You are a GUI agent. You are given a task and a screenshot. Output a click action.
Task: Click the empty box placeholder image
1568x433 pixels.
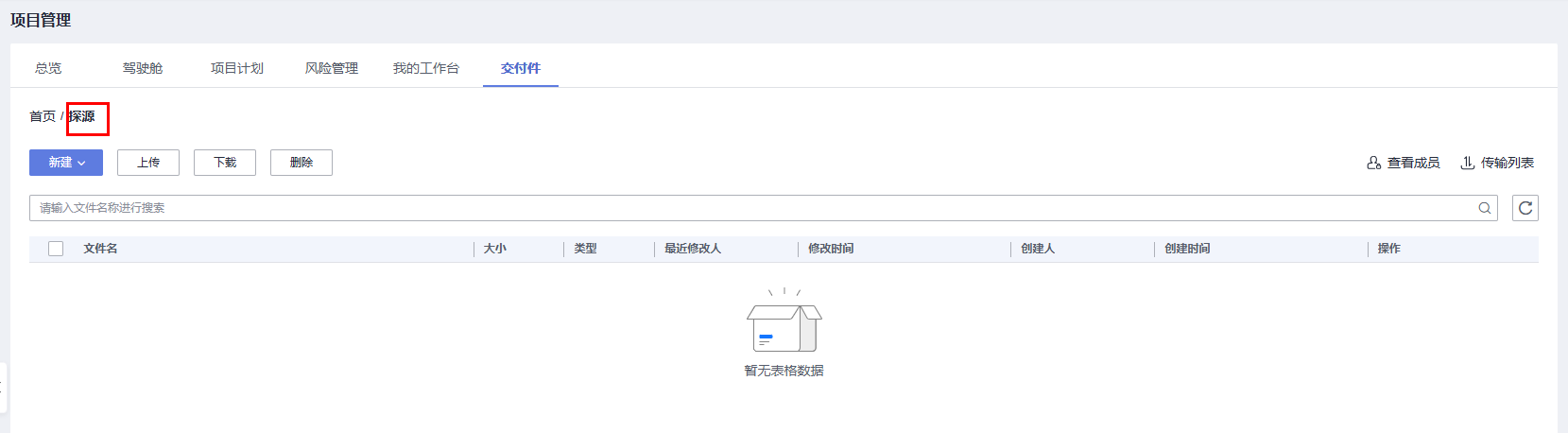[784, 321]
